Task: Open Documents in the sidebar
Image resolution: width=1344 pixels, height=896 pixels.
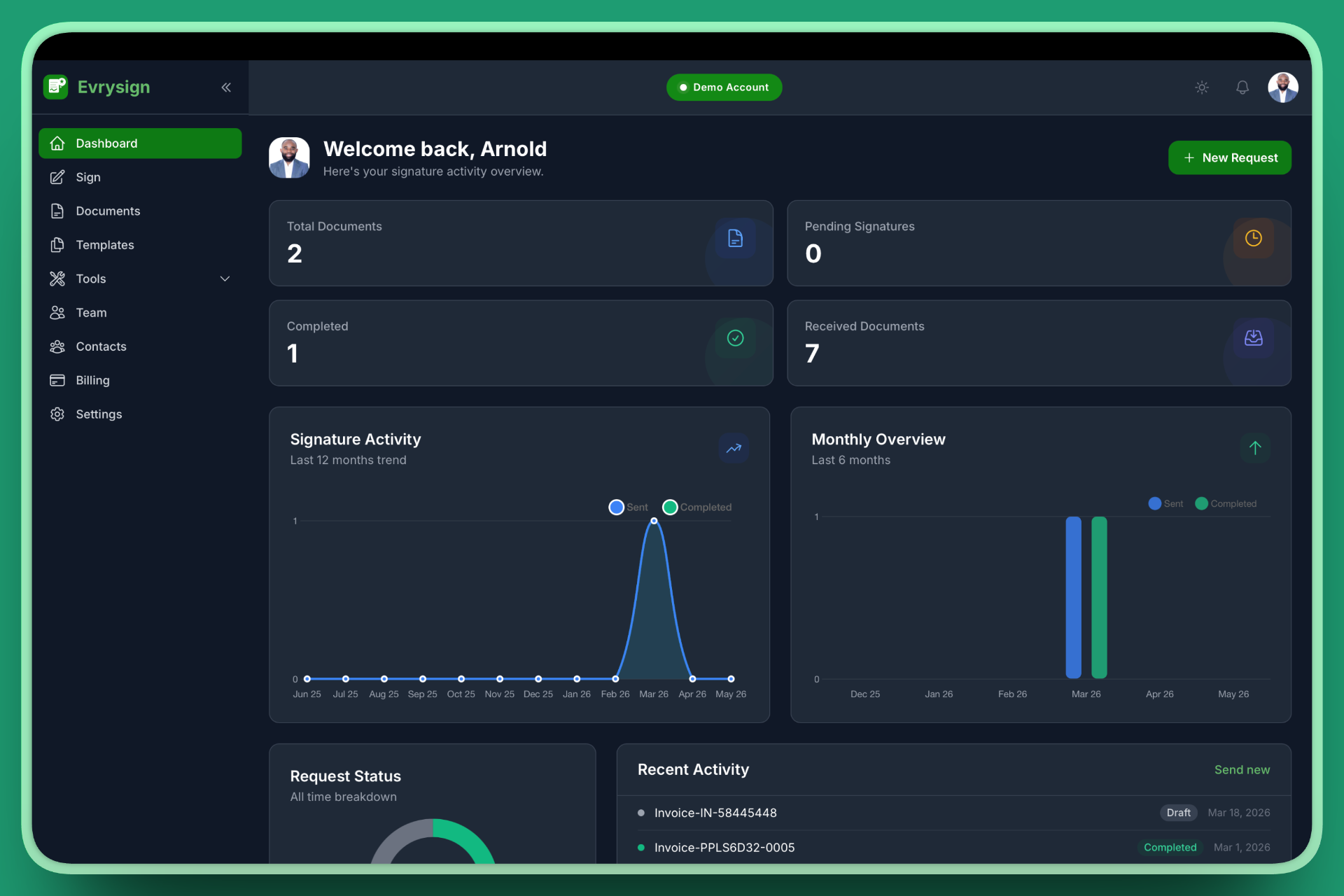Action: [140, 211]
